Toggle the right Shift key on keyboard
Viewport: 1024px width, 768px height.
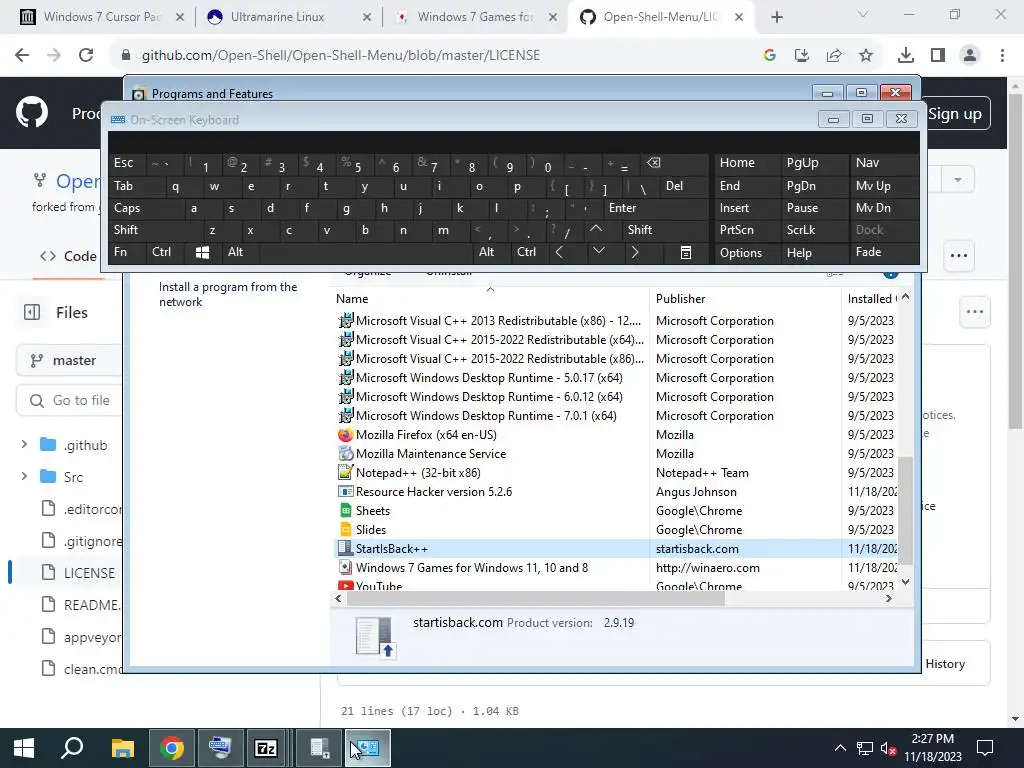[x=665, y=230]
